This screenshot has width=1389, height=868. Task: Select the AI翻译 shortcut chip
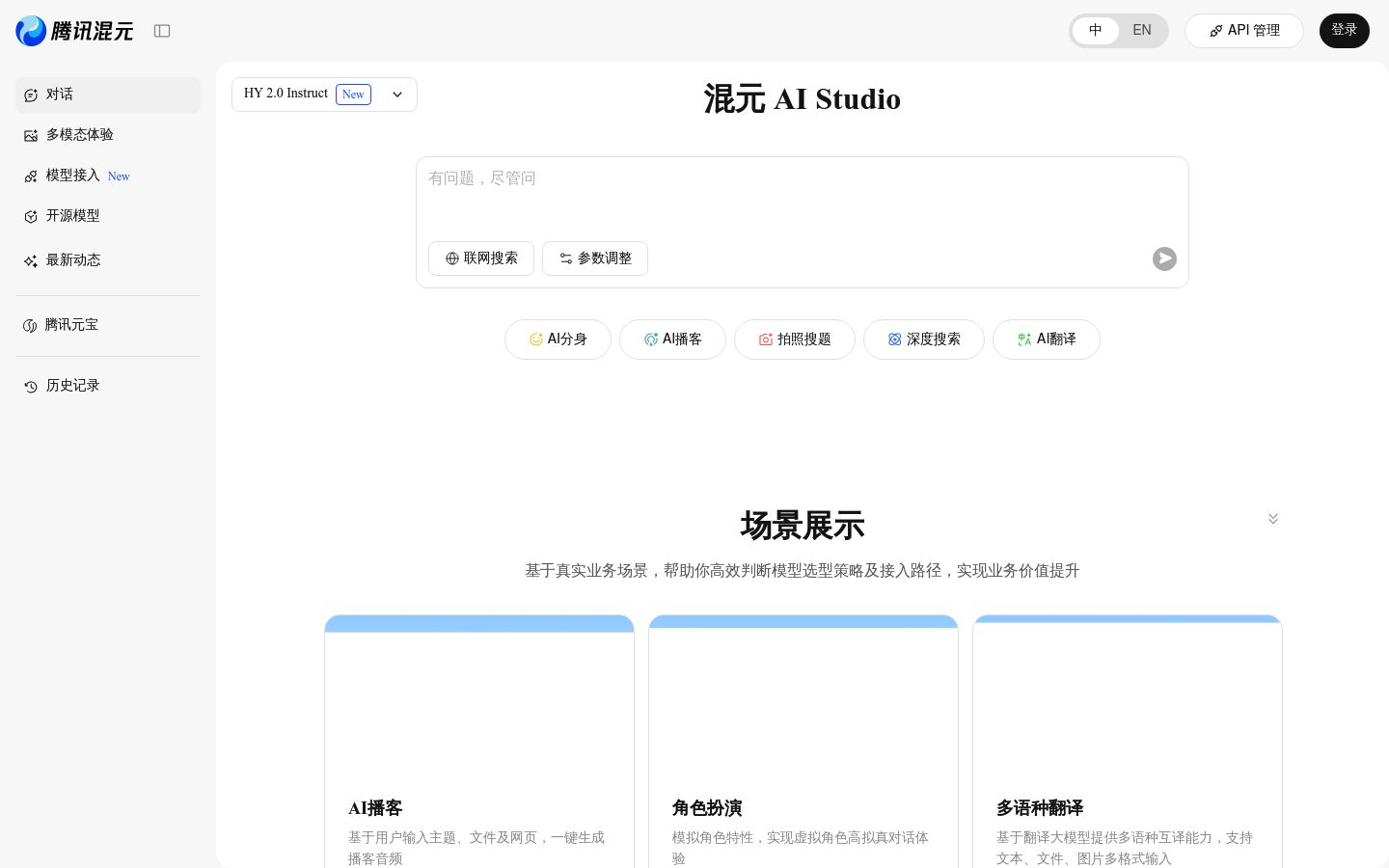(1047, 339)
